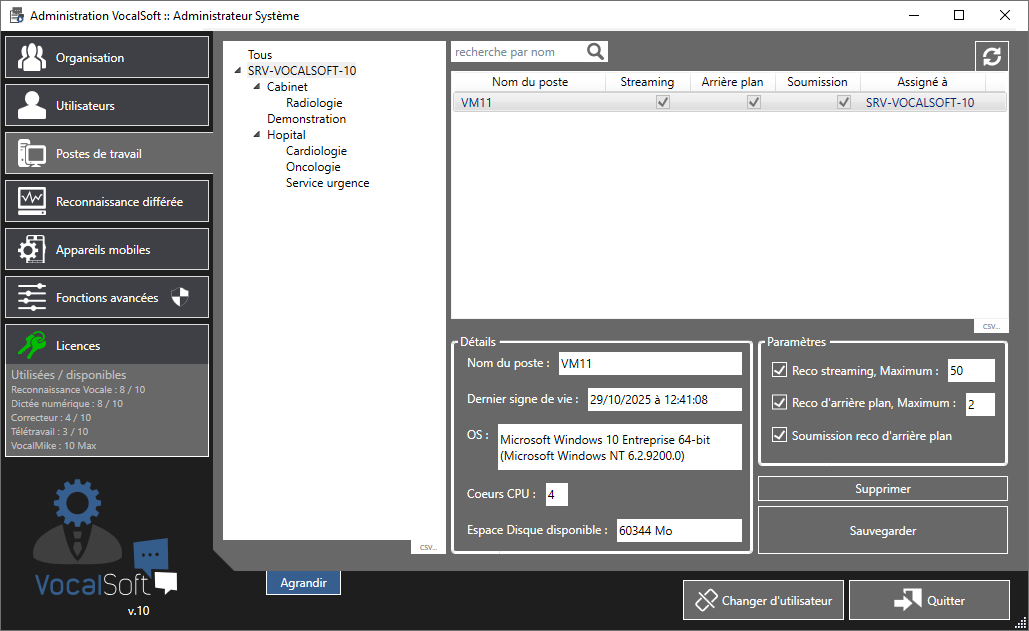The image size is (1029, 631).
Task: Click the Appareils mobiles gear icon
Action: (32, 250)
